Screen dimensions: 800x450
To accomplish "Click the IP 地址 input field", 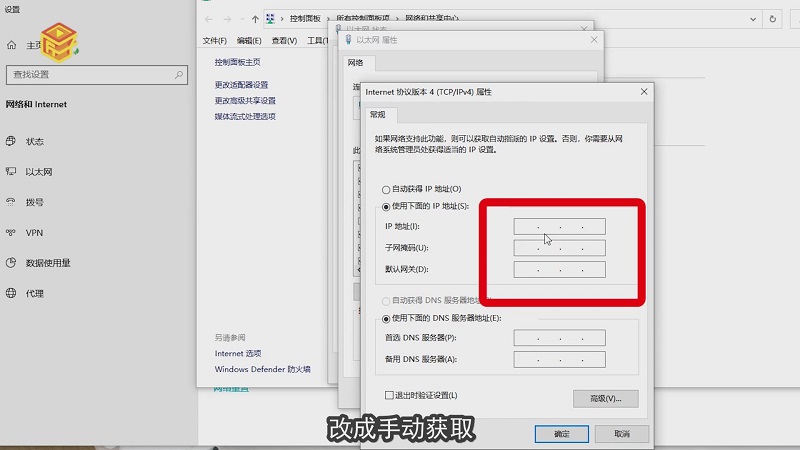I will point(559,227).
